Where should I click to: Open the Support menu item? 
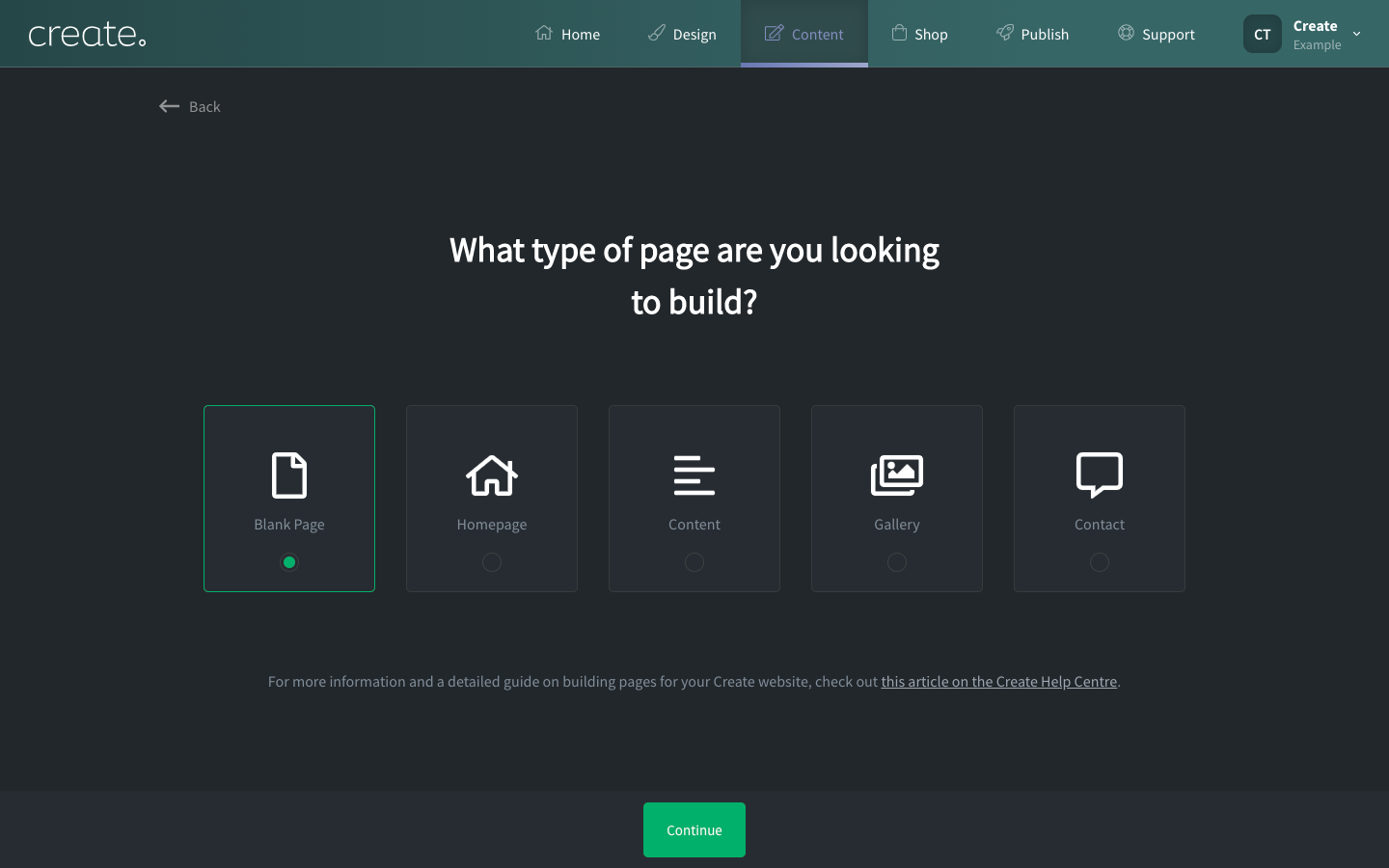(1156, 34)
